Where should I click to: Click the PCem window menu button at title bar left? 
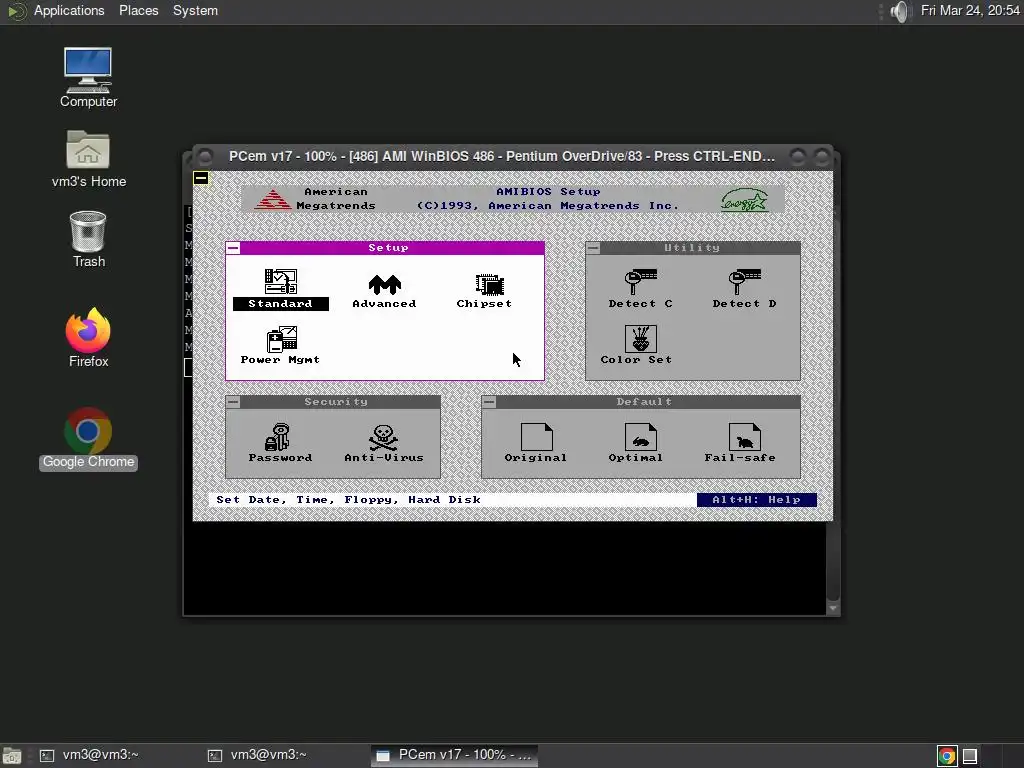click(x=205, y=157)
